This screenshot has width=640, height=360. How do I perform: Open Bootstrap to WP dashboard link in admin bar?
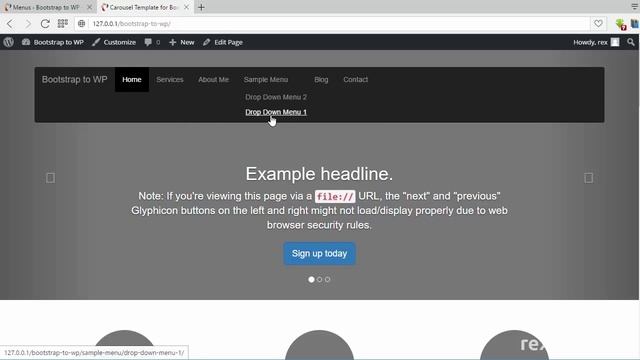click(53, 42)
